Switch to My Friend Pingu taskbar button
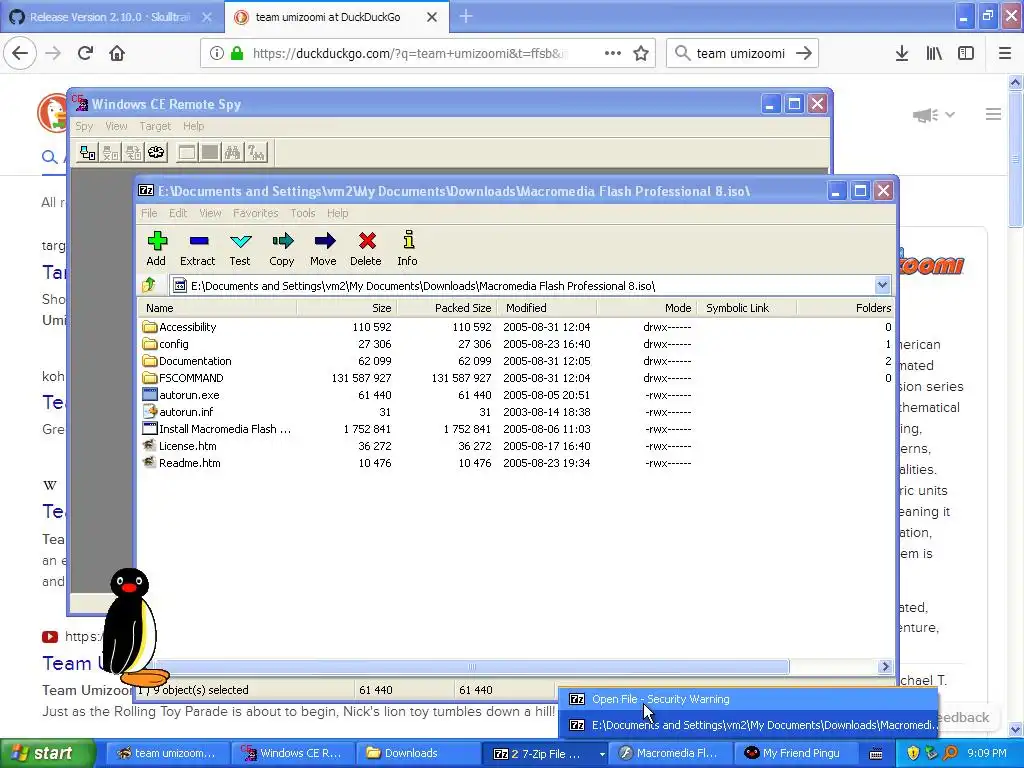Image resolution: width=1024 pixels, height=768 pixels. (x=794, y=753)
